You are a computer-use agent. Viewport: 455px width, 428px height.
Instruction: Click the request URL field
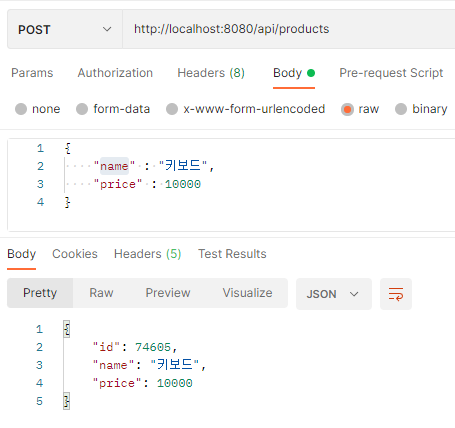pos(289,29)
